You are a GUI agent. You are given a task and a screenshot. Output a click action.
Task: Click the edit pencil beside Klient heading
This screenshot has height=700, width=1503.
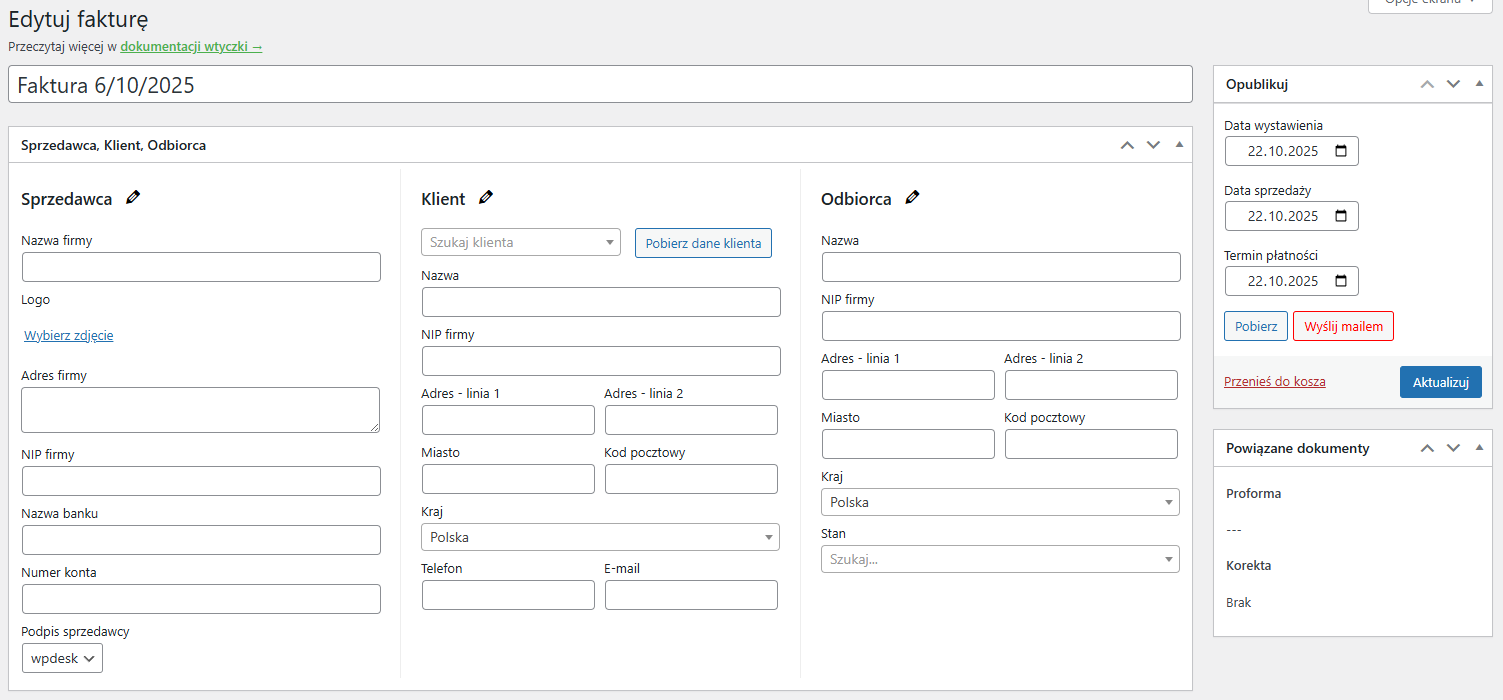pos(486,198)
